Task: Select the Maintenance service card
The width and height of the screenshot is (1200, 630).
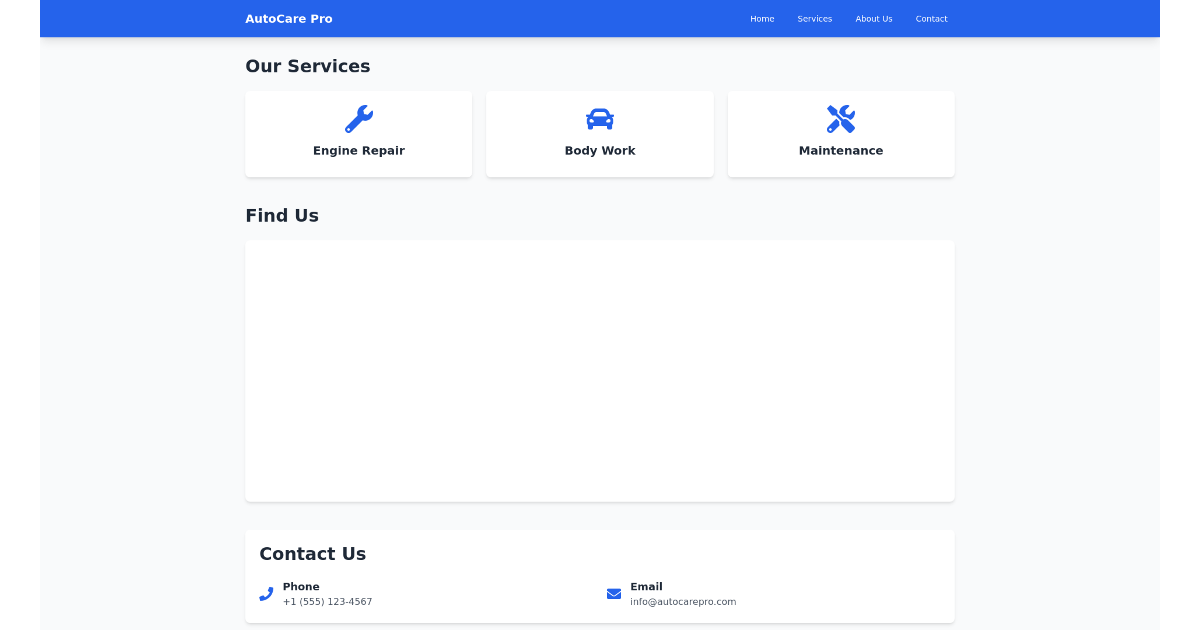Action: tap(840, 133)
